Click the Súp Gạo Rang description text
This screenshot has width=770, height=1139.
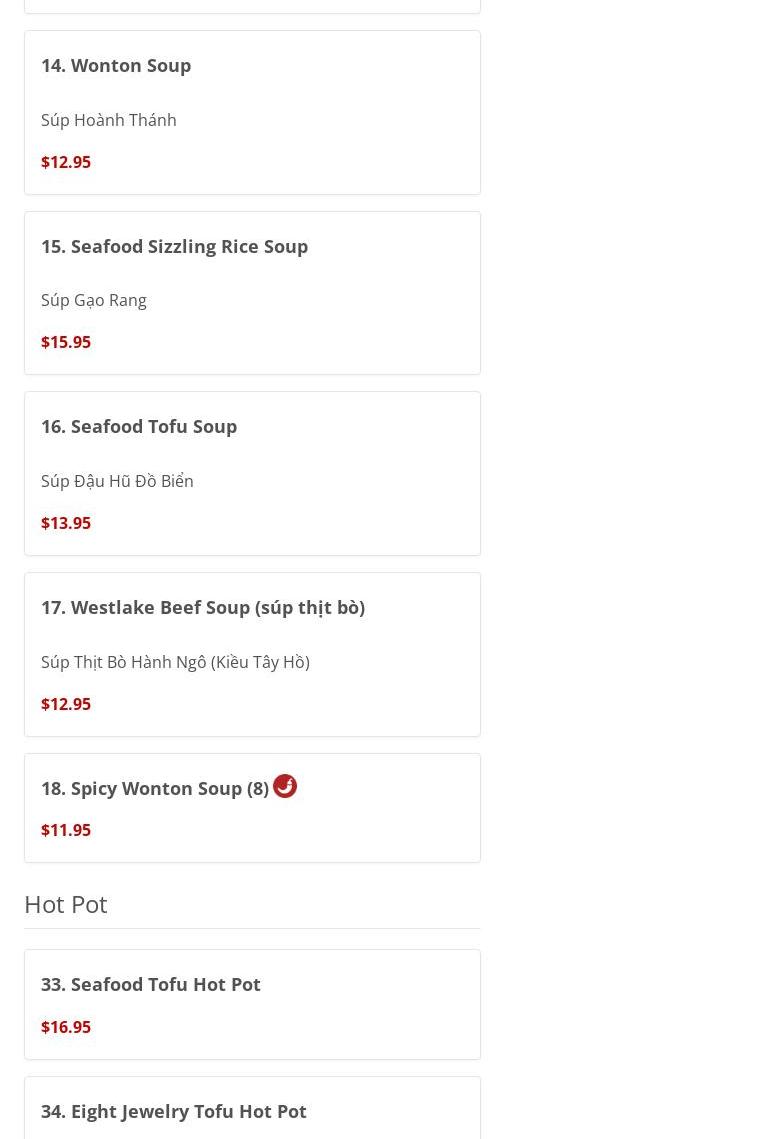94,300
